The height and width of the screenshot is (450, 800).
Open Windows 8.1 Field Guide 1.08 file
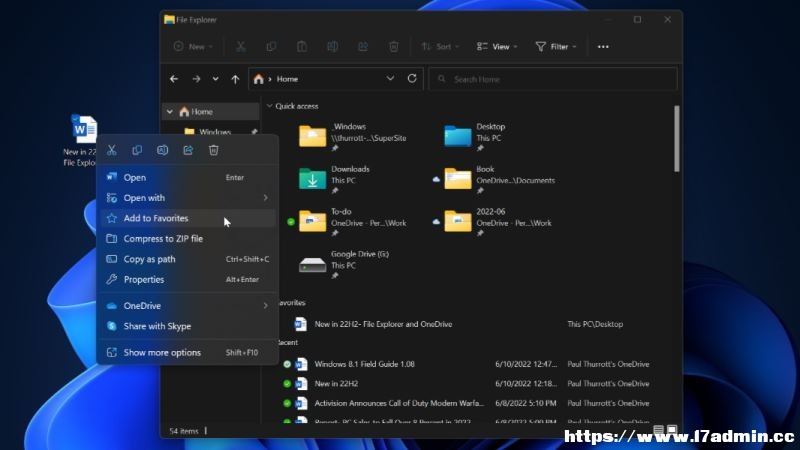(364, 364)
